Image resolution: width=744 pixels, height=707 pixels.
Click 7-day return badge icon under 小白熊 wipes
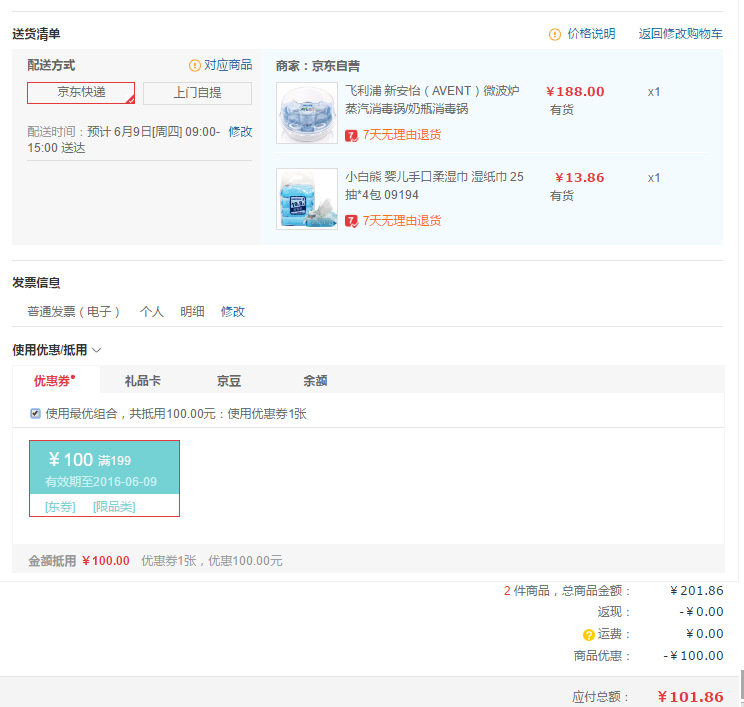point(351,221)
